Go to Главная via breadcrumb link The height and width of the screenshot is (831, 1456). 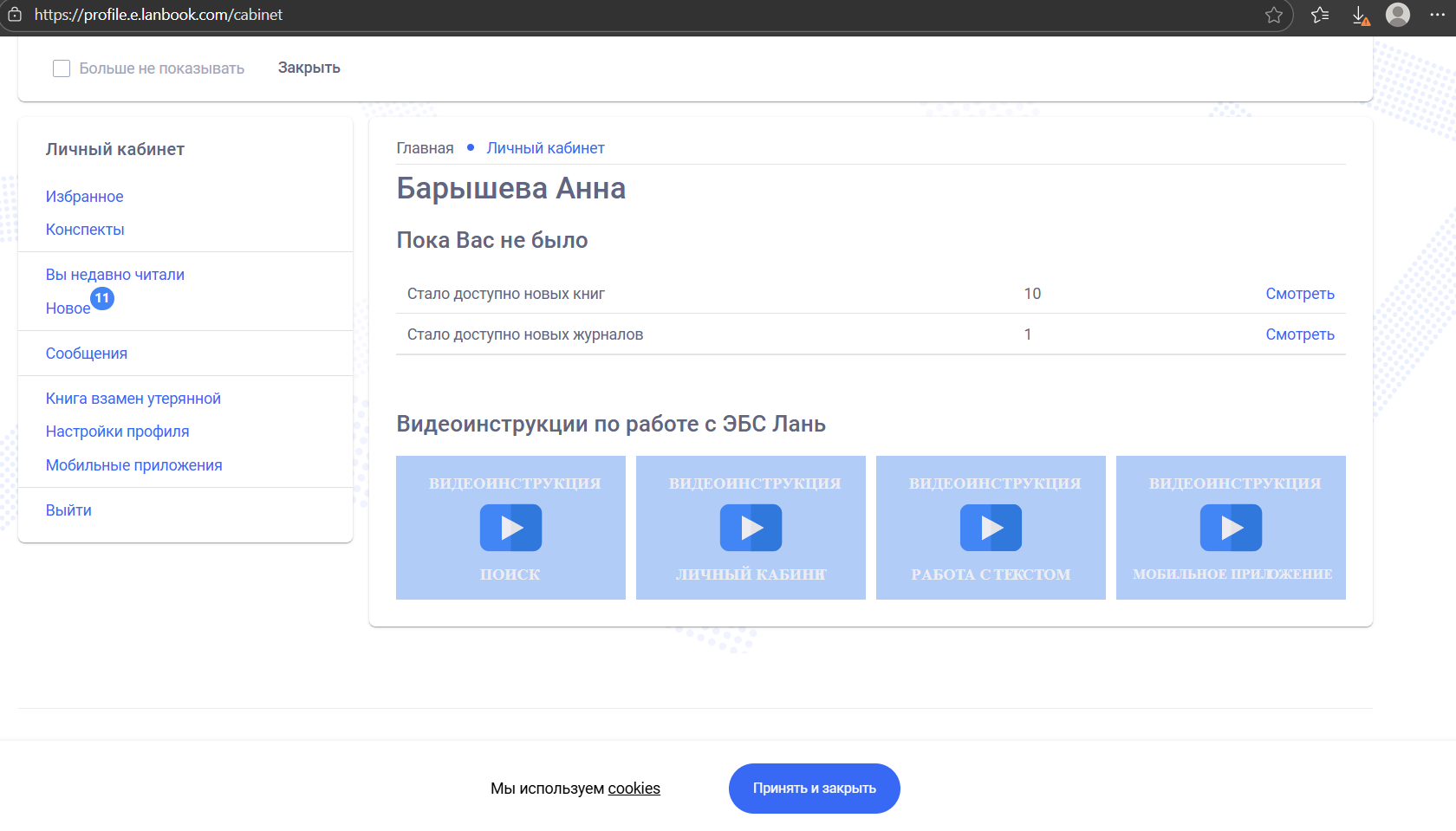pyautogui.click(x=424, y=147)
